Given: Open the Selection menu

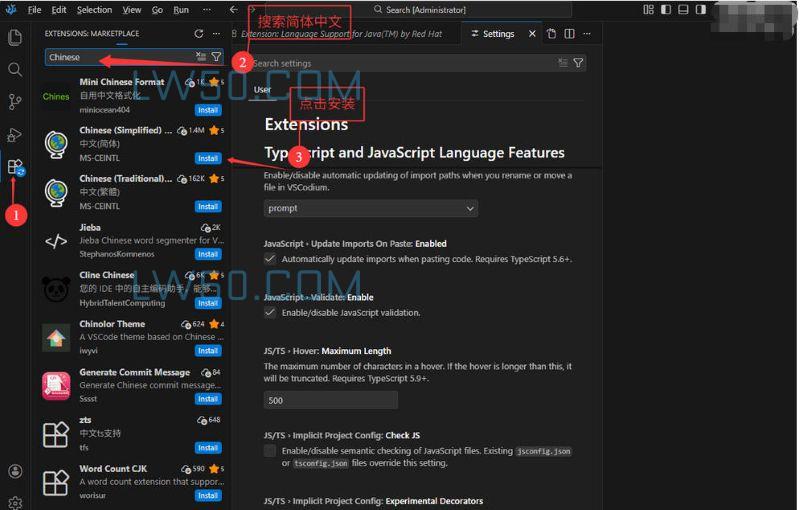Looking at the screenshot, I should [x=94, y=10].
